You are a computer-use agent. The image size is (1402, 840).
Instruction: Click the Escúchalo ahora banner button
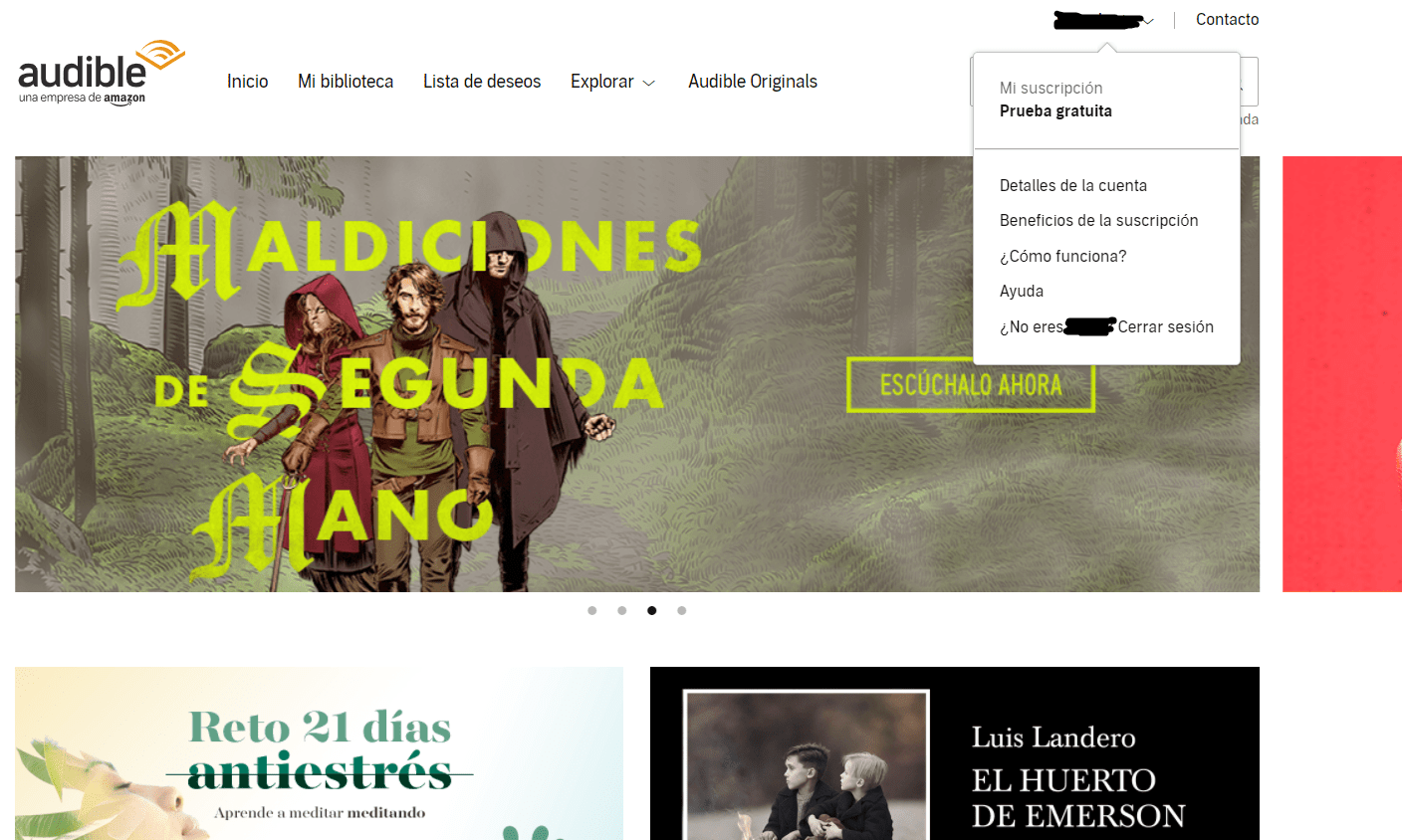click(x=971, y=385)
